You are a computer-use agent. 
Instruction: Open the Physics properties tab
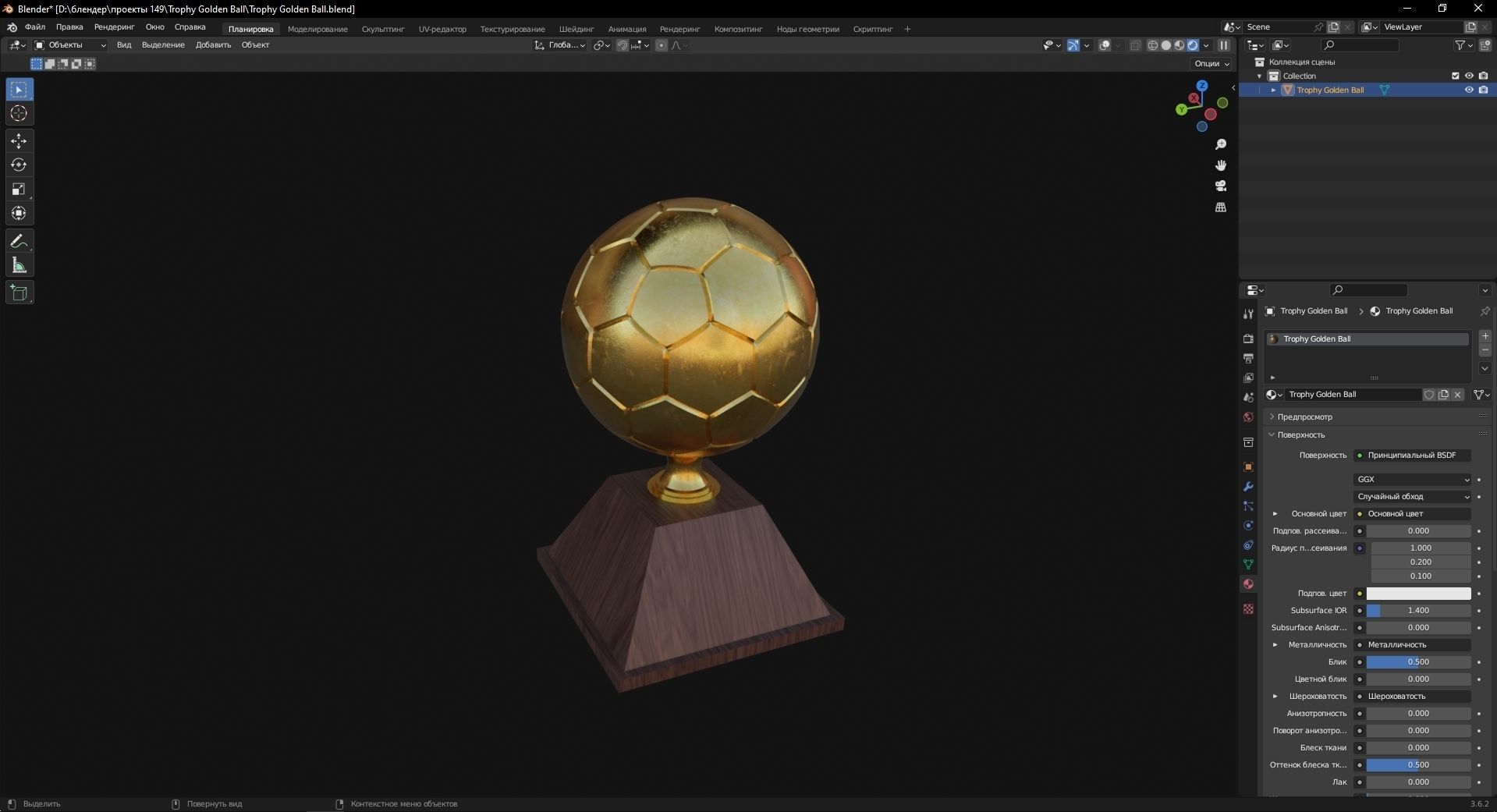pyautogui.click(x=1248, y=525)
